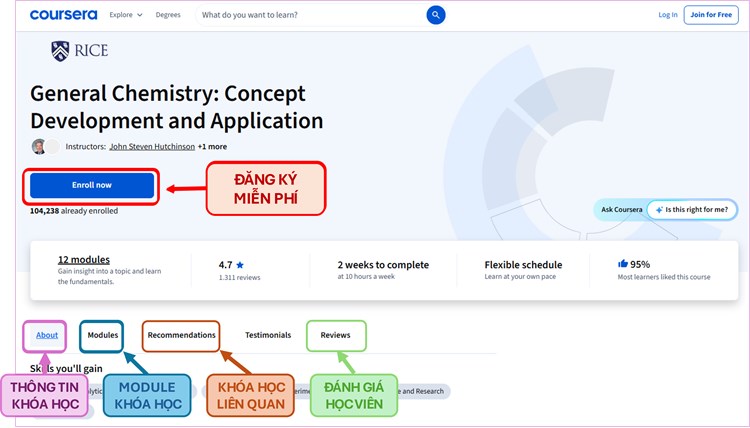Open the 12 modules link

coord(84,260)
